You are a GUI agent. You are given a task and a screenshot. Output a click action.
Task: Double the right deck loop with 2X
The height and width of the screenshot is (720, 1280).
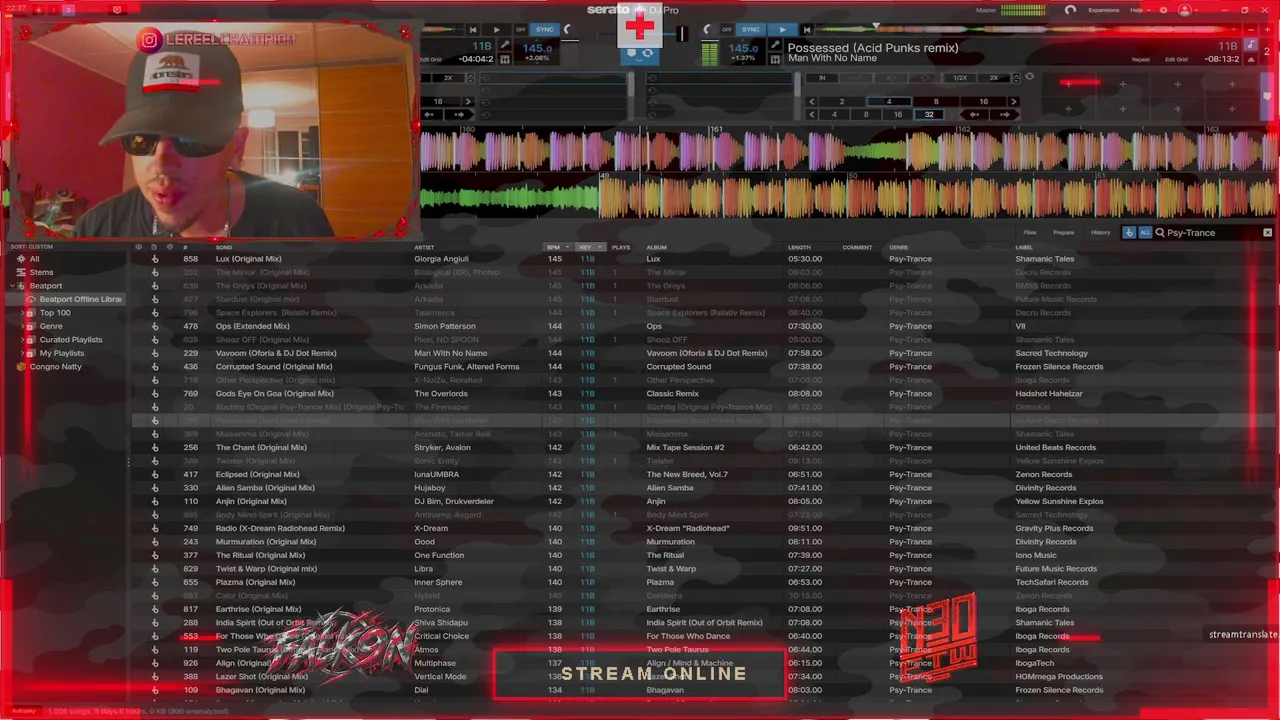click(x=994, y=77)
